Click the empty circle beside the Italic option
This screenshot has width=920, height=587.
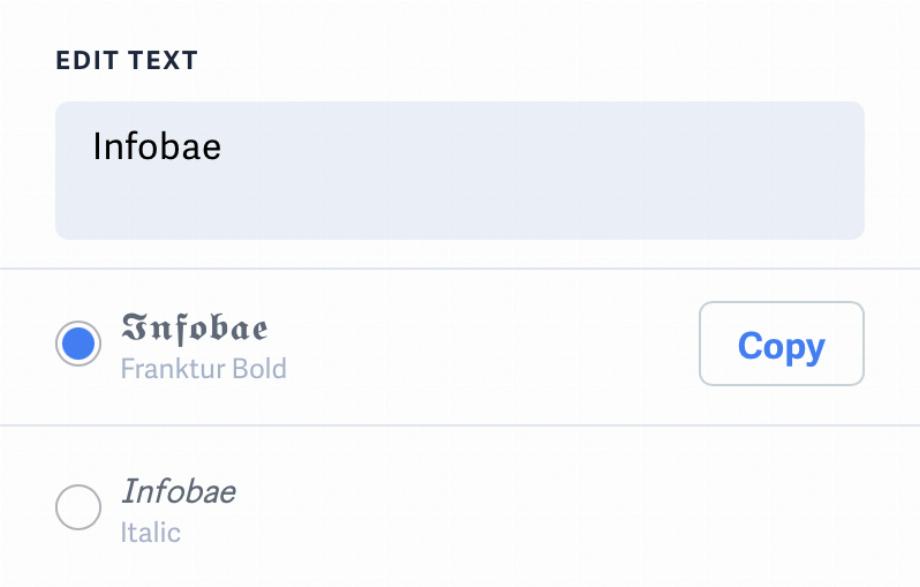tap(78, 507)
